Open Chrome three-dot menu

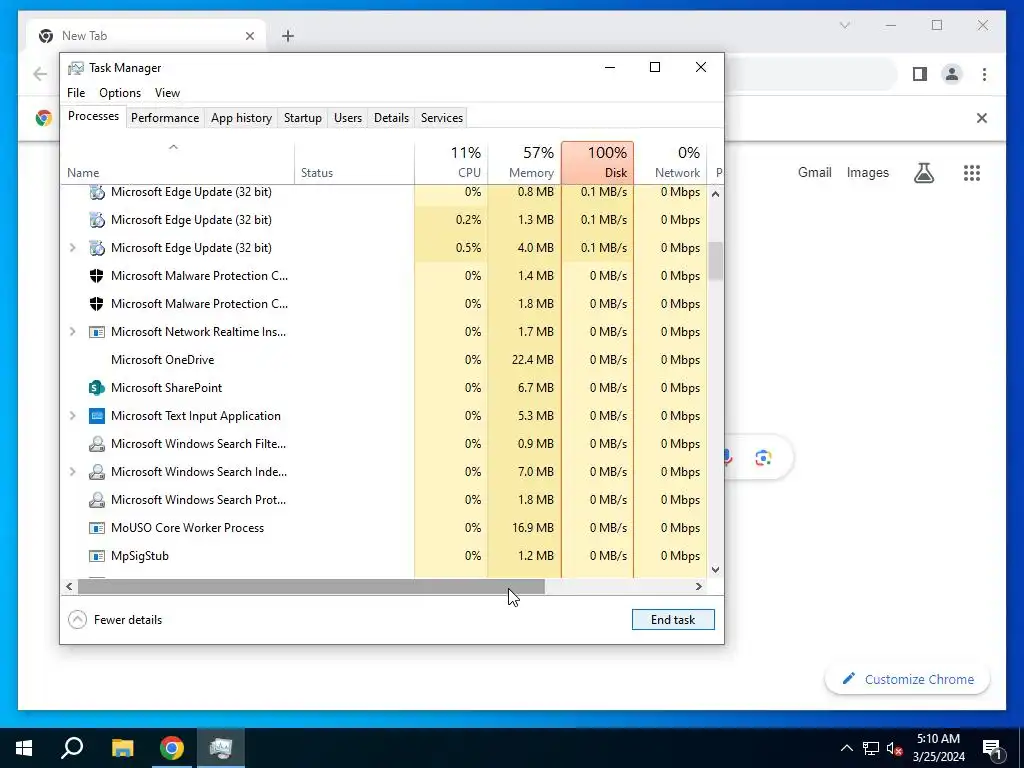(984, 74)
